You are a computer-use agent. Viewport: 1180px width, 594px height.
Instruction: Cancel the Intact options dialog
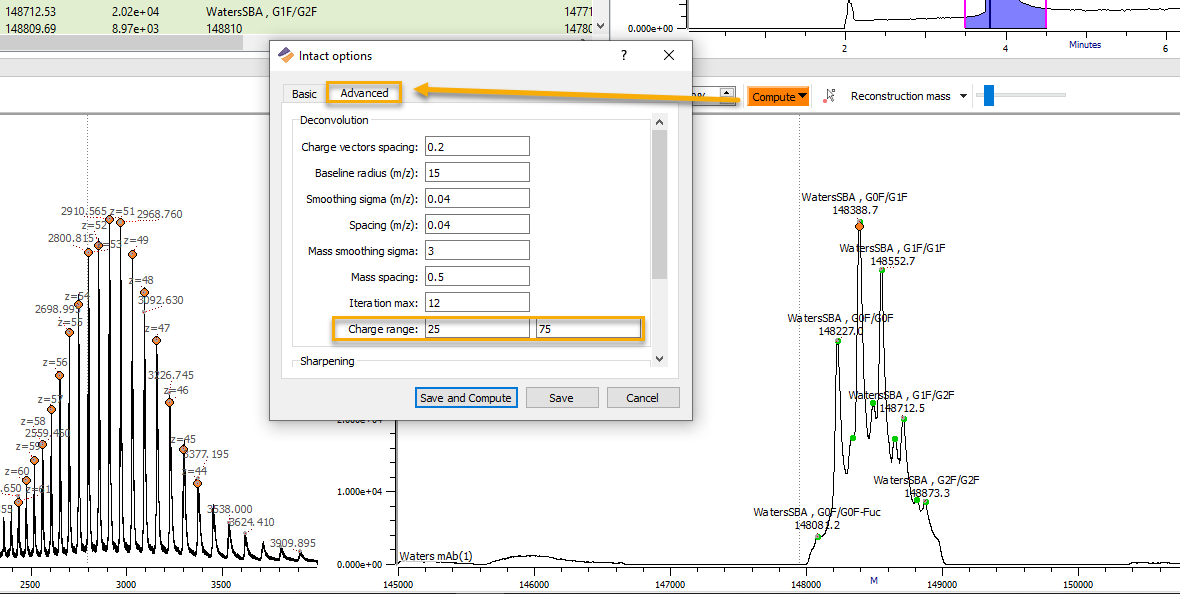tap(642, 398)
